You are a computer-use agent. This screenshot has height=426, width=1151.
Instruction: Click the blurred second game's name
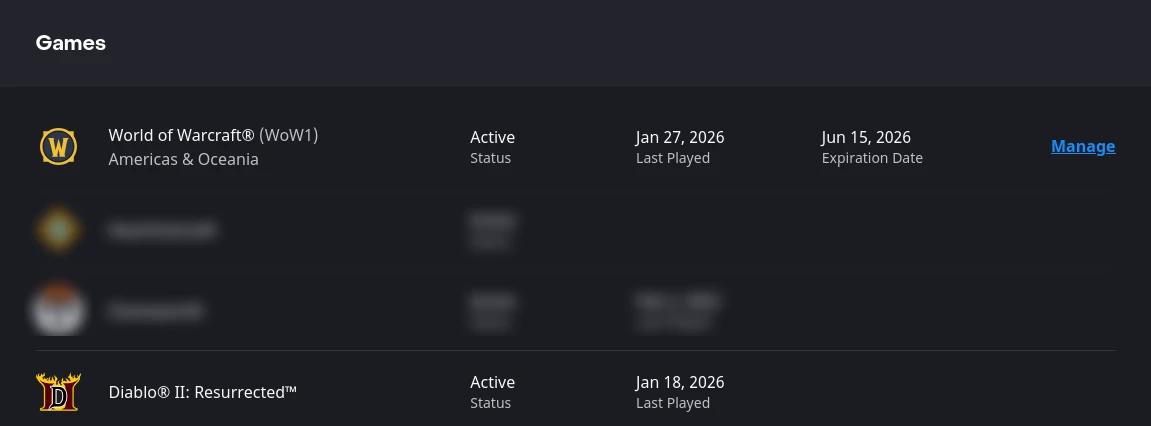coord(163,230)
